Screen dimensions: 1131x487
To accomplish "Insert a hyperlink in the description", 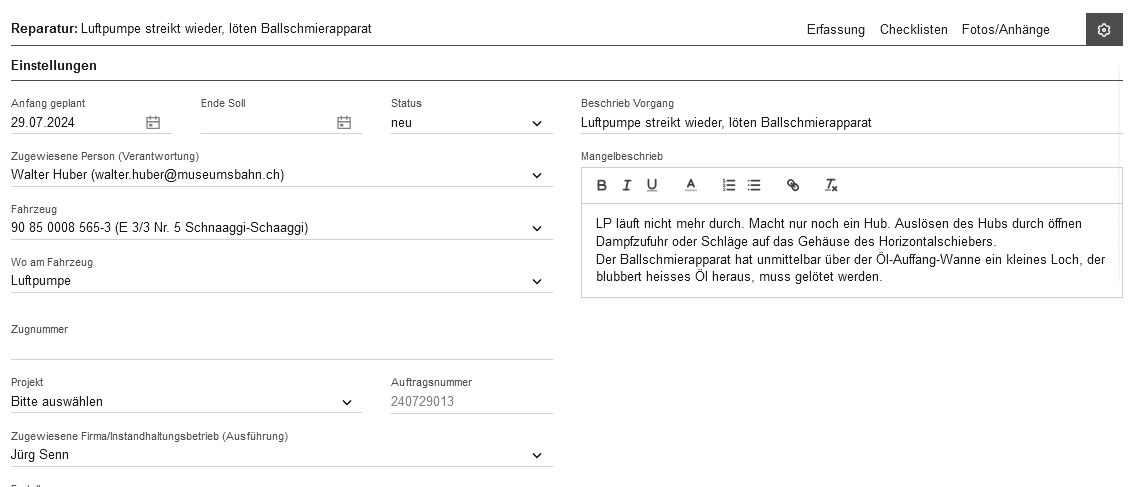I will point(793,185).
